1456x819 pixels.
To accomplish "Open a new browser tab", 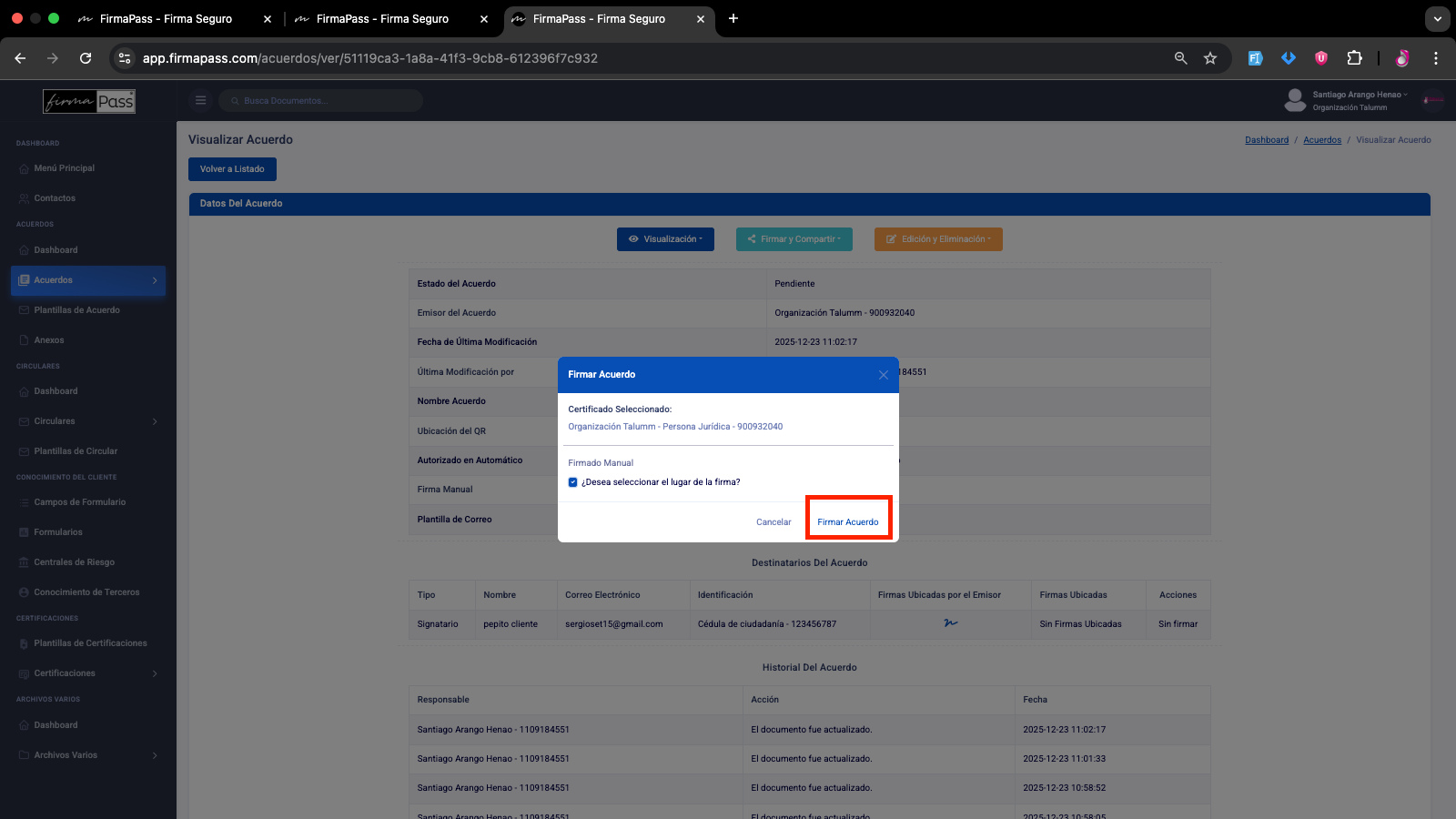I will pos(733,18).
